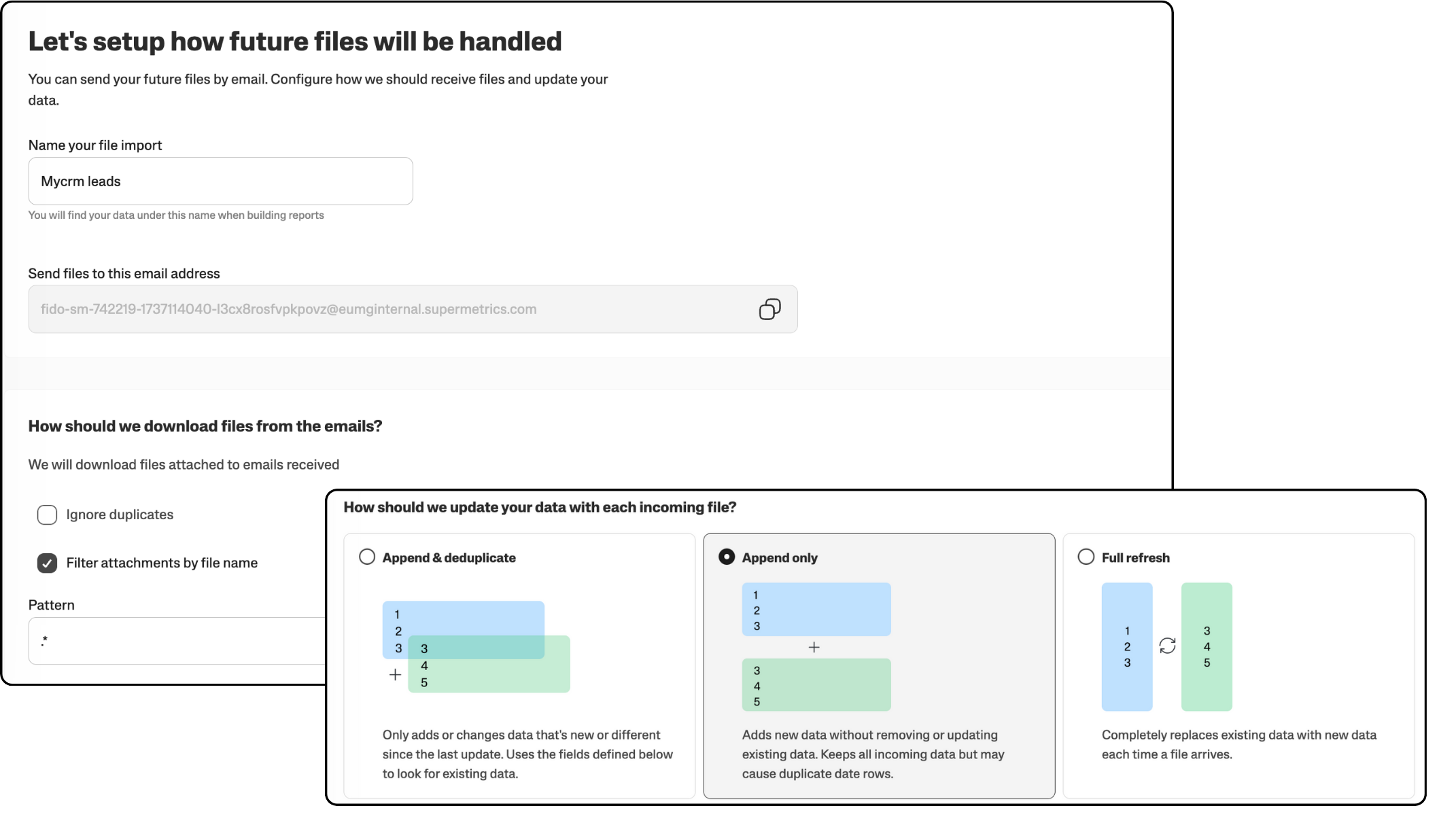Image resolution: width=1437 pixels, height=840 pixels.
Task: Click the green block in Append only diagram
Action: click(x=816, y=685)
